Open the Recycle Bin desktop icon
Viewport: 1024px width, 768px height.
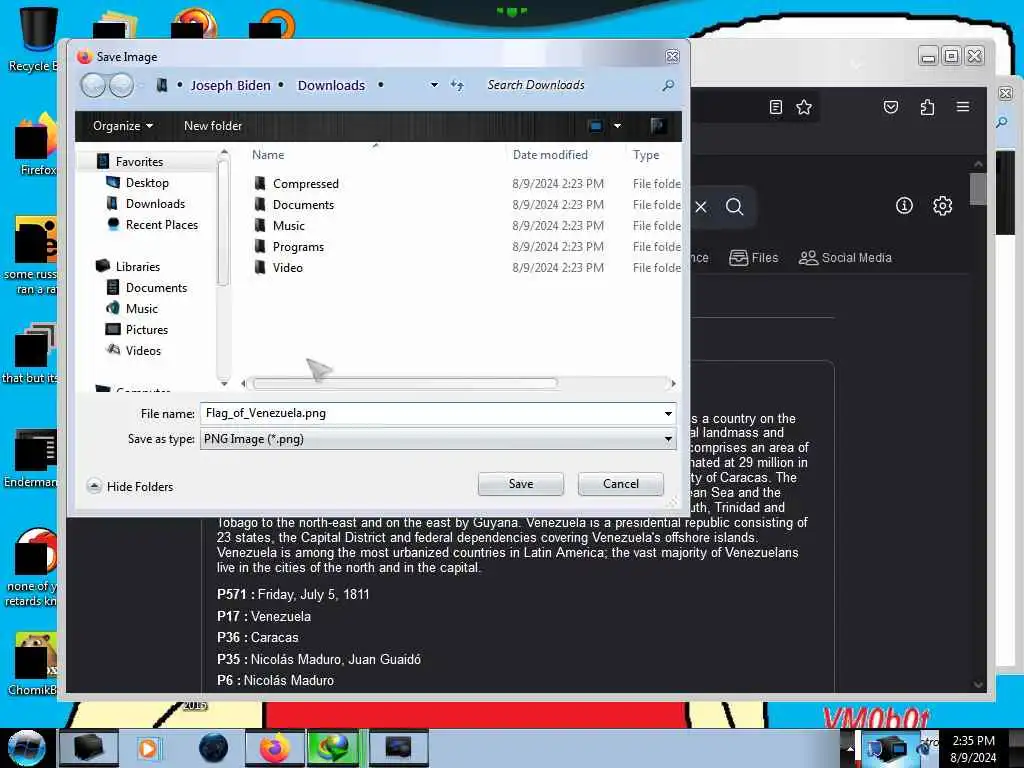(x=36, y=38)
